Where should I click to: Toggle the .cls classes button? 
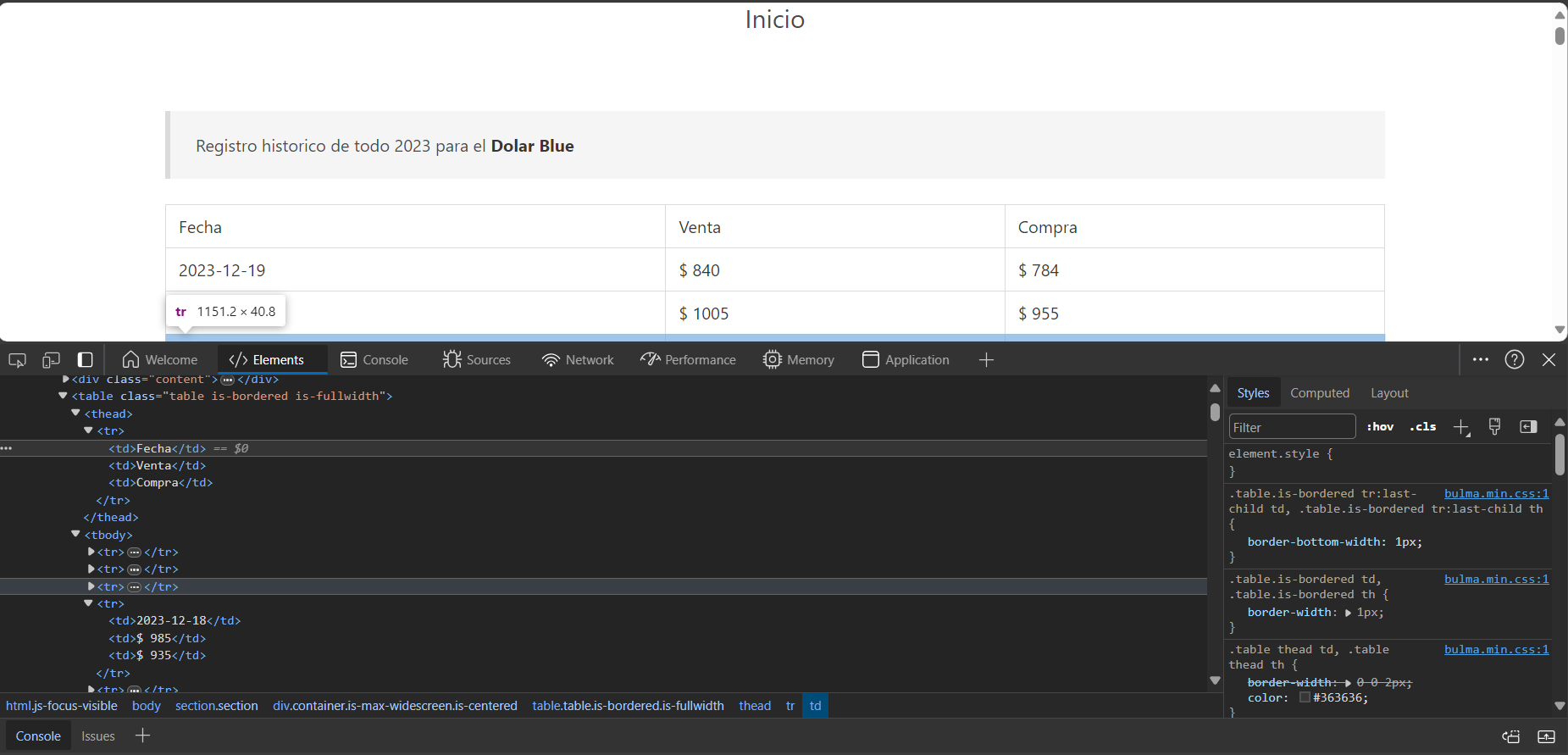[1423, 427]
